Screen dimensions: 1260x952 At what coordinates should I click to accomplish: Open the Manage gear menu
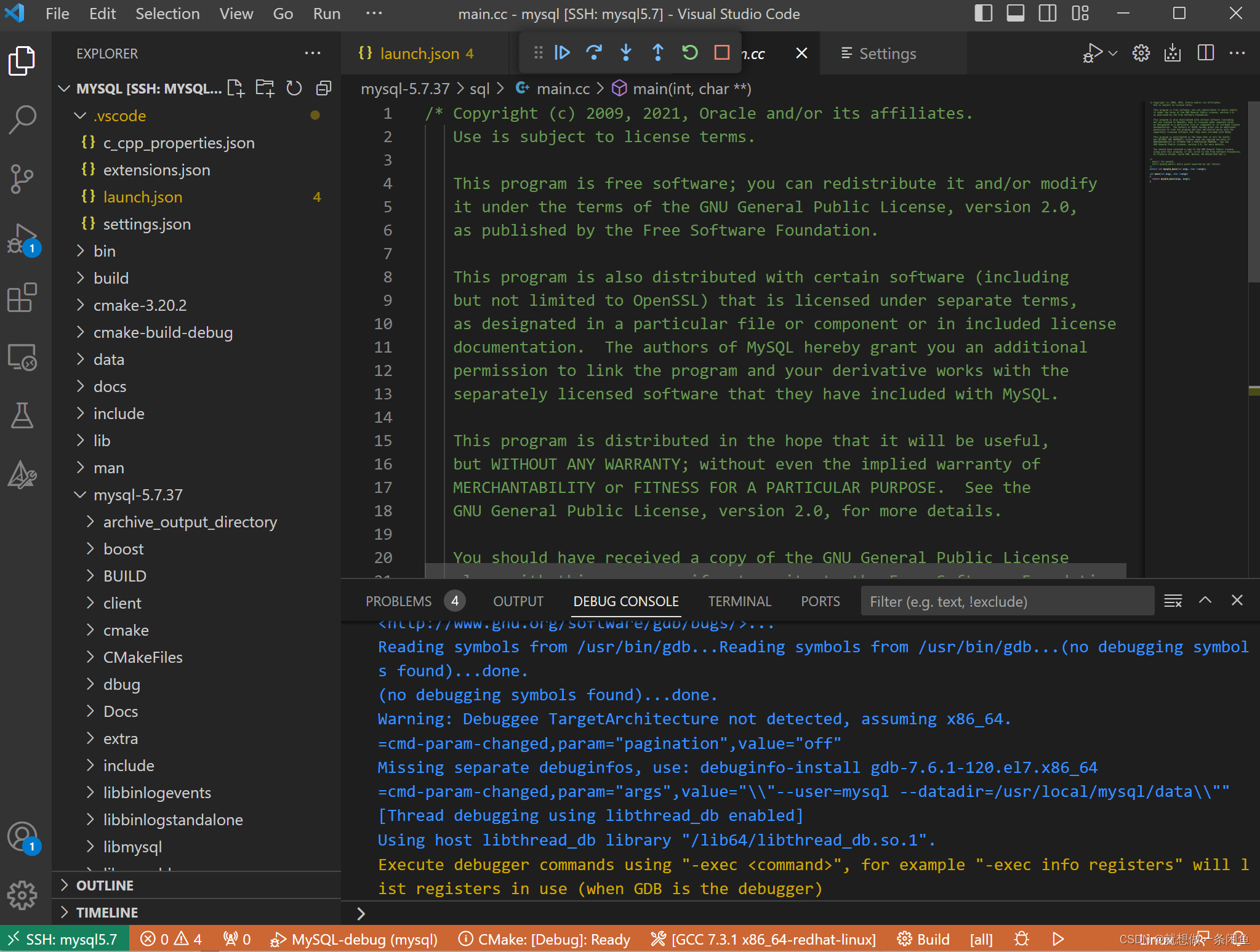coord(22,895)
